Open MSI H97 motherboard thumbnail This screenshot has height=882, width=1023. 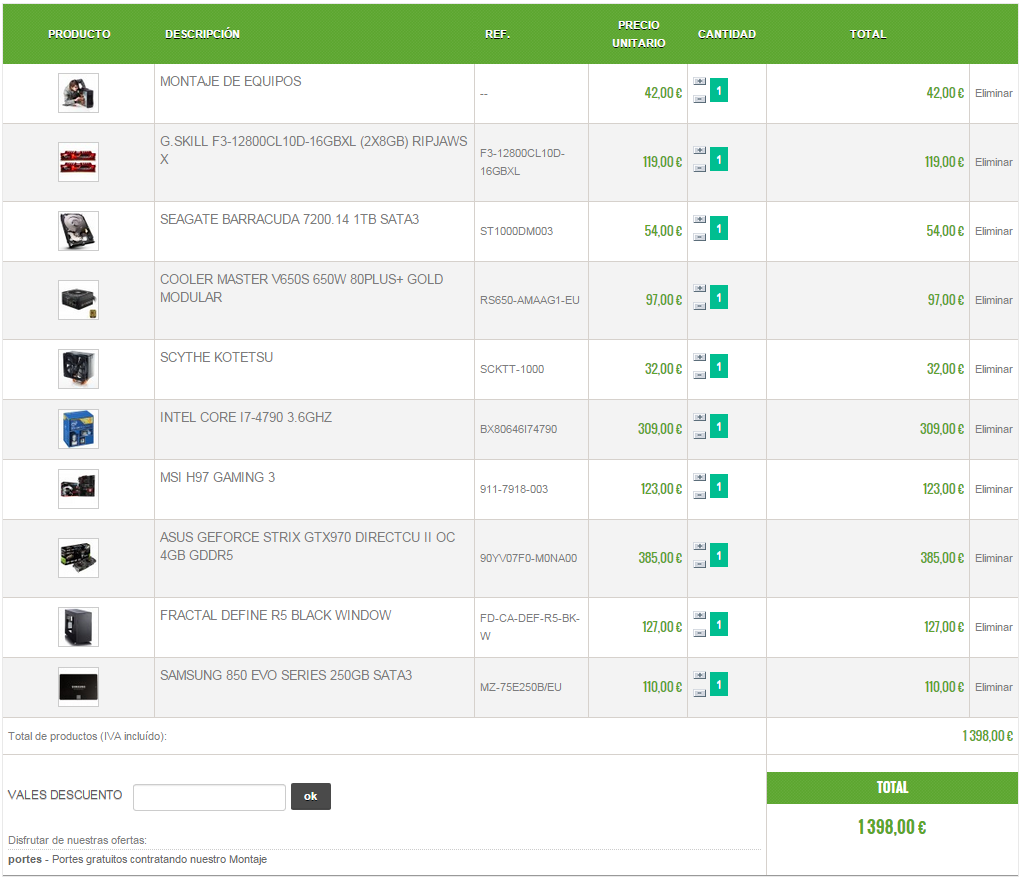pyautogui.click(x=78, y=490)
